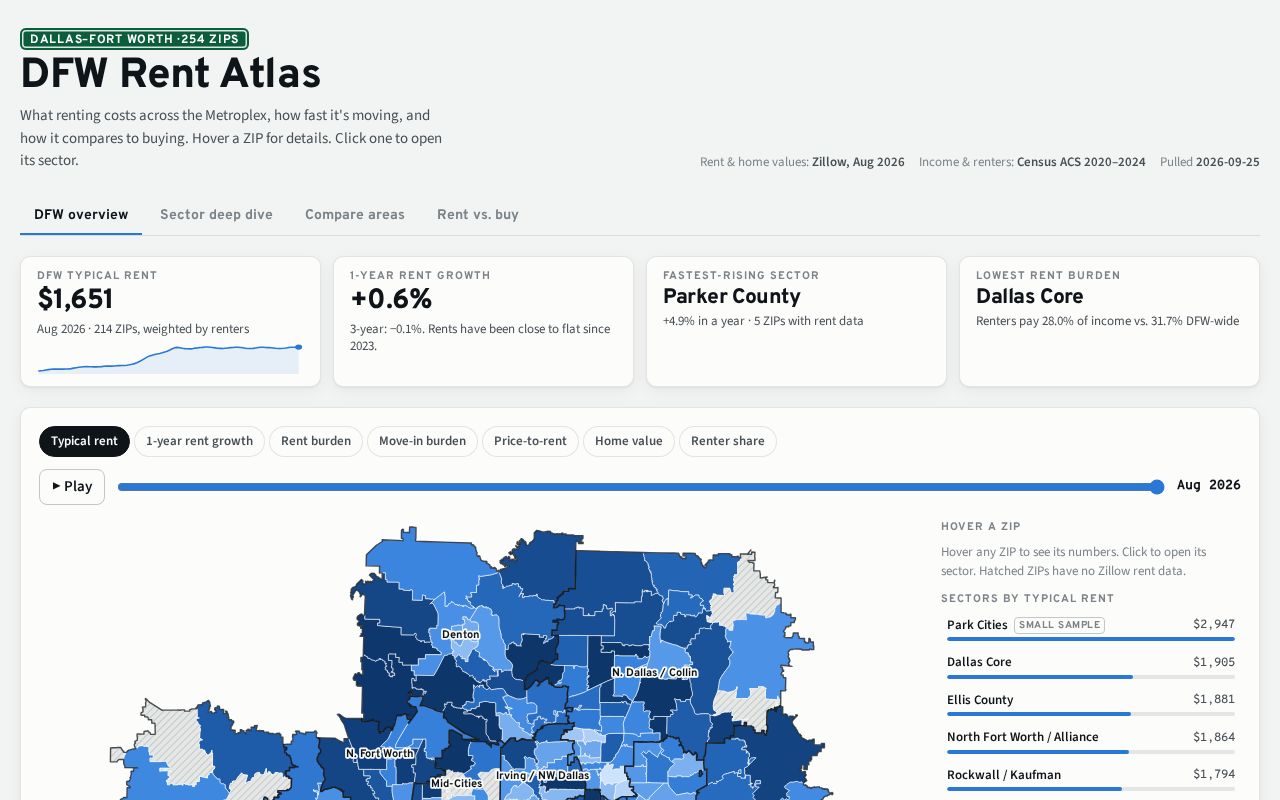Click the DFW Rent Atlas heading

coord(170,74)
